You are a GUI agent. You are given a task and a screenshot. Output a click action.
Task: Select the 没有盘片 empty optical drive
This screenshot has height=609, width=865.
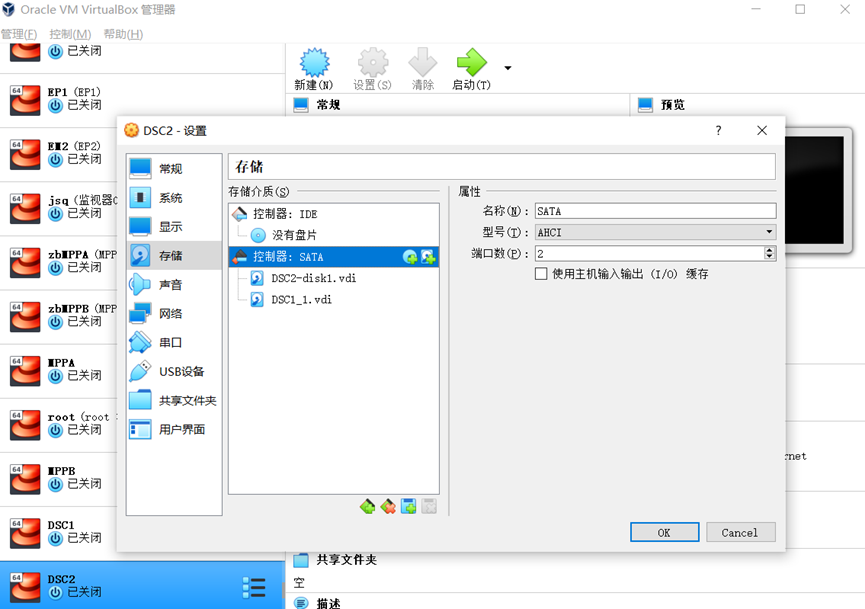coord(333,235)
